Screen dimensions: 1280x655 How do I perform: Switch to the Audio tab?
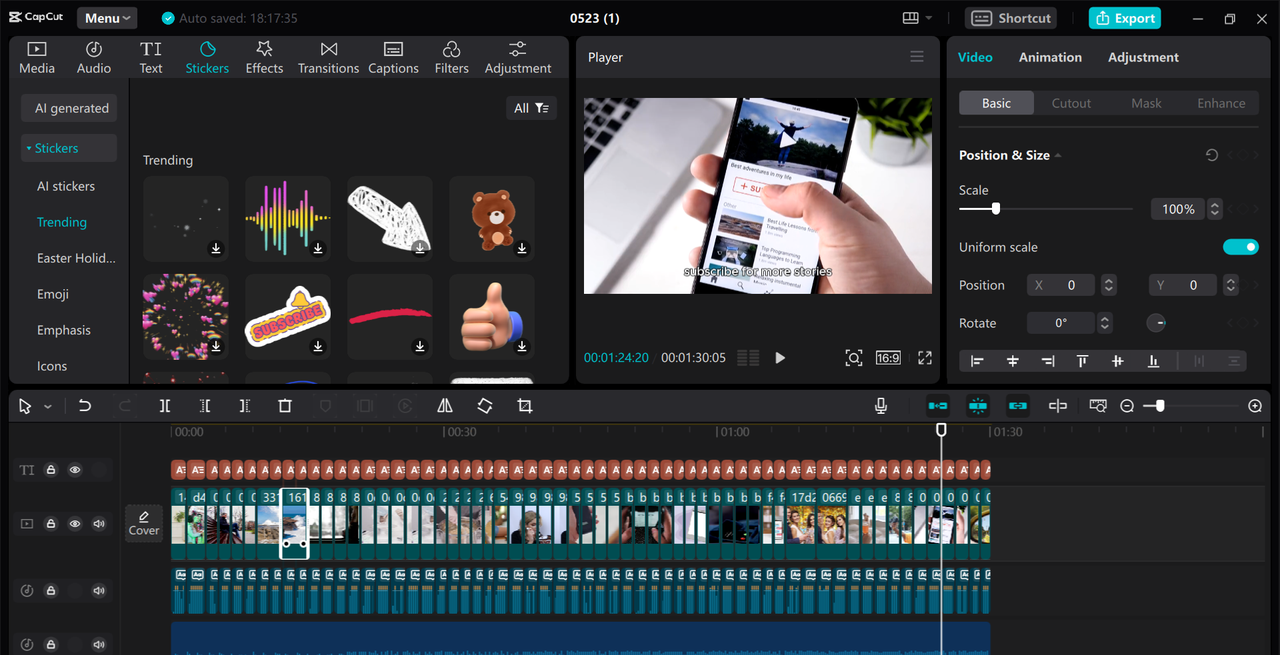(x=94, y=58)
